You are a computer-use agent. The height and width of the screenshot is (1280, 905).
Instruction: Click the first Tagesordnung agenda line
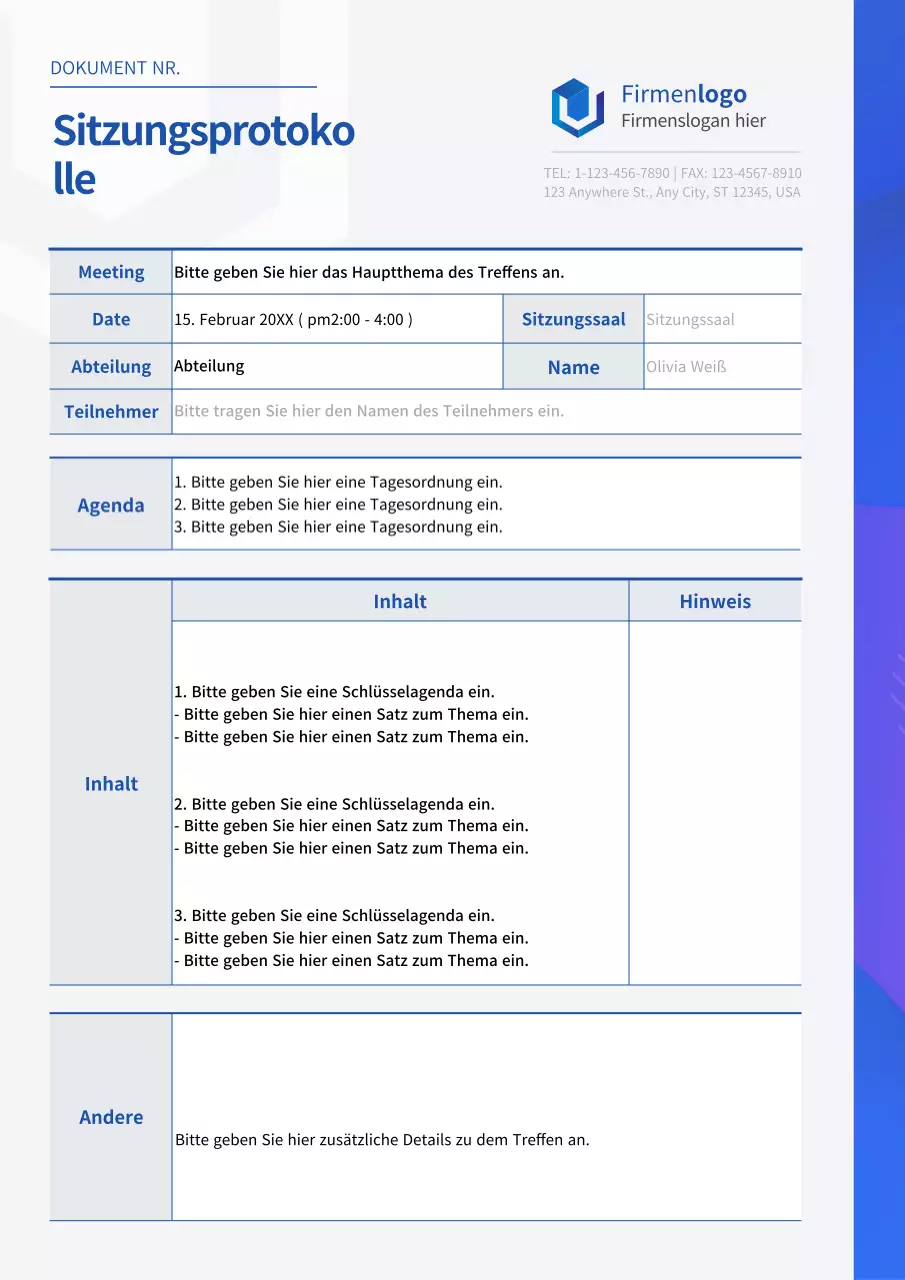(x=338, y=482)
